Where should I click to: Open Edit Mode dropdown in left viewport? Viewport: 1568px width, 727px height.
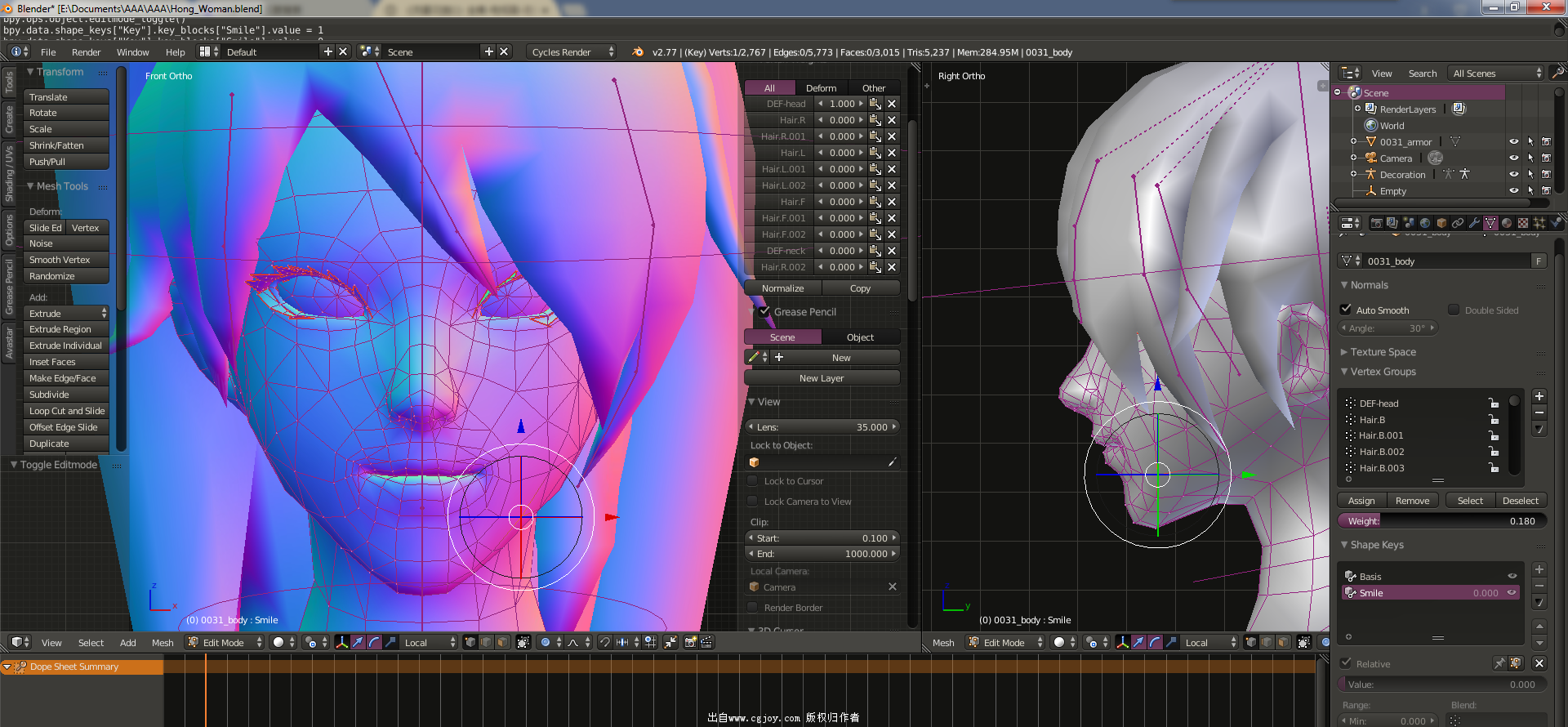225,642
